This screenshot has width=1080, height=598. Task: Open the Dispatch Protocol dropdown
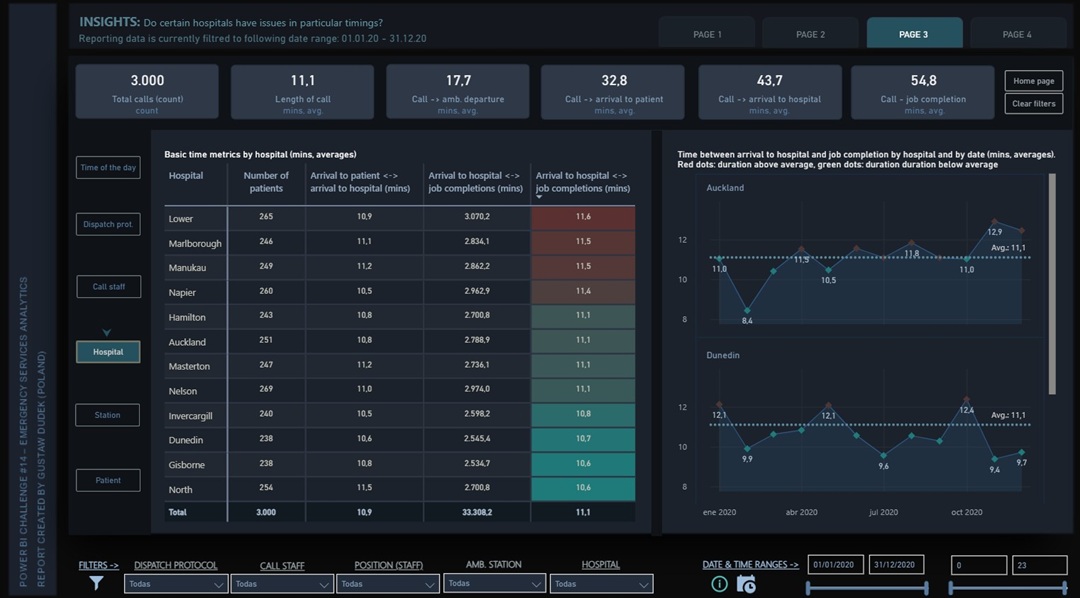[176, 584]
